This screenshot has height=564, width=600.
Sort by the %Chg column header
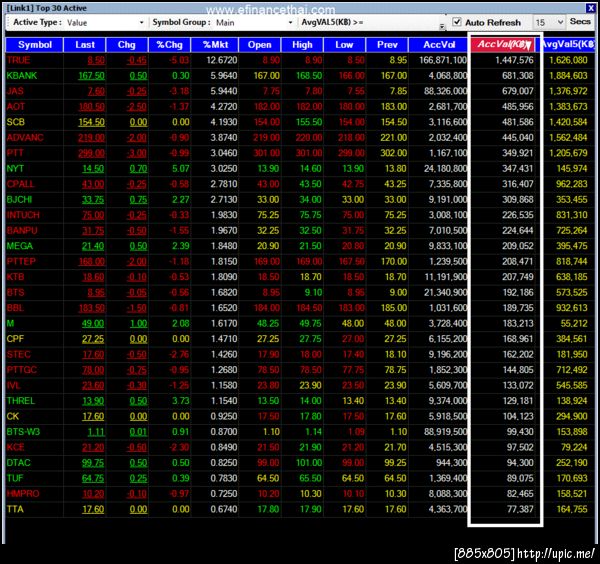(170, 45)
